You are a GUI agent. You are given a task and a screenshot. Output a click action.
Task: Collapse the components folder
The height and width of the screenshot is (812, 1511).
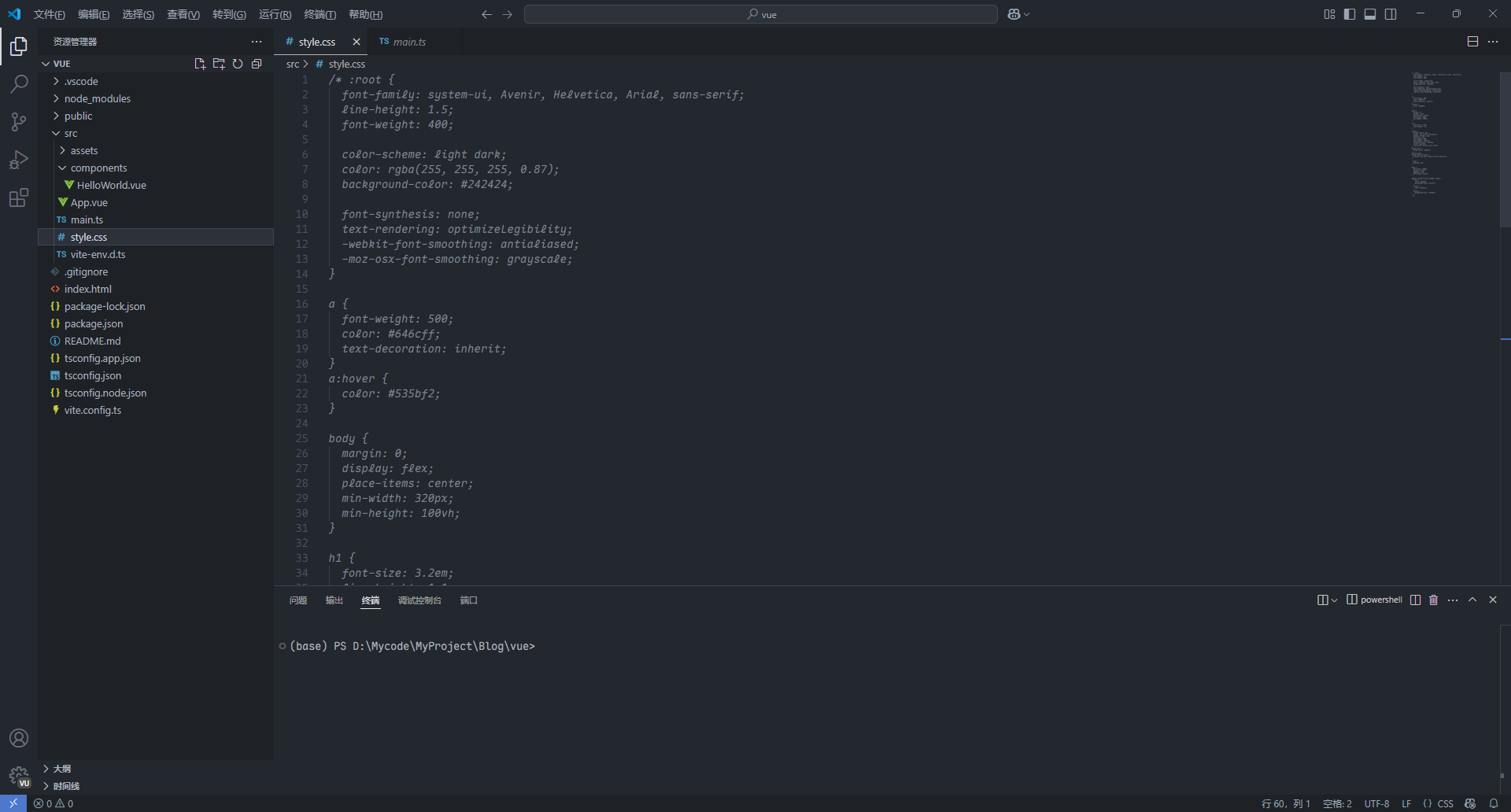point(98,168)
